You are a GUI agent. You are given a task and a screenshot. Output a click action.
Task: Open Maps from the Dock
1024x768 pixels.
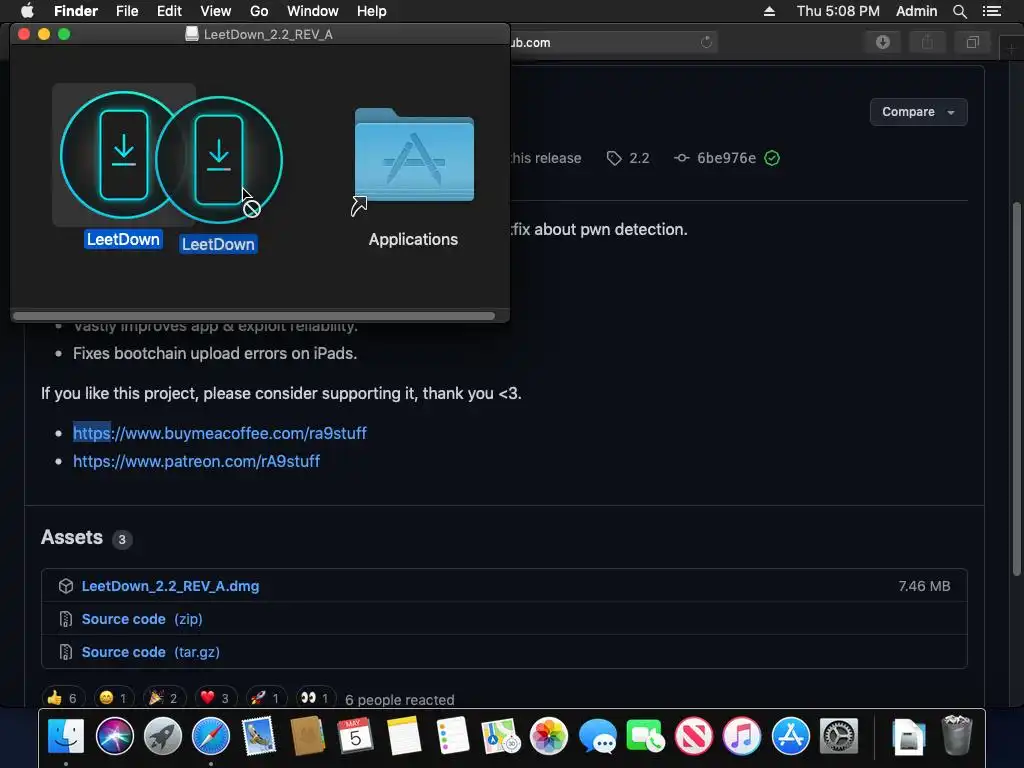point(501,737)
